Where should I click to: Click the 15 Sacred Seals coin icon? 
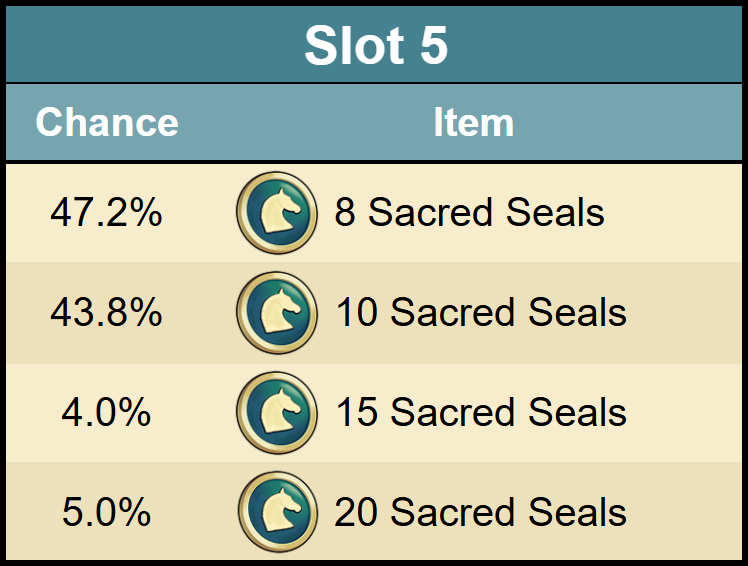coord(277,413)
